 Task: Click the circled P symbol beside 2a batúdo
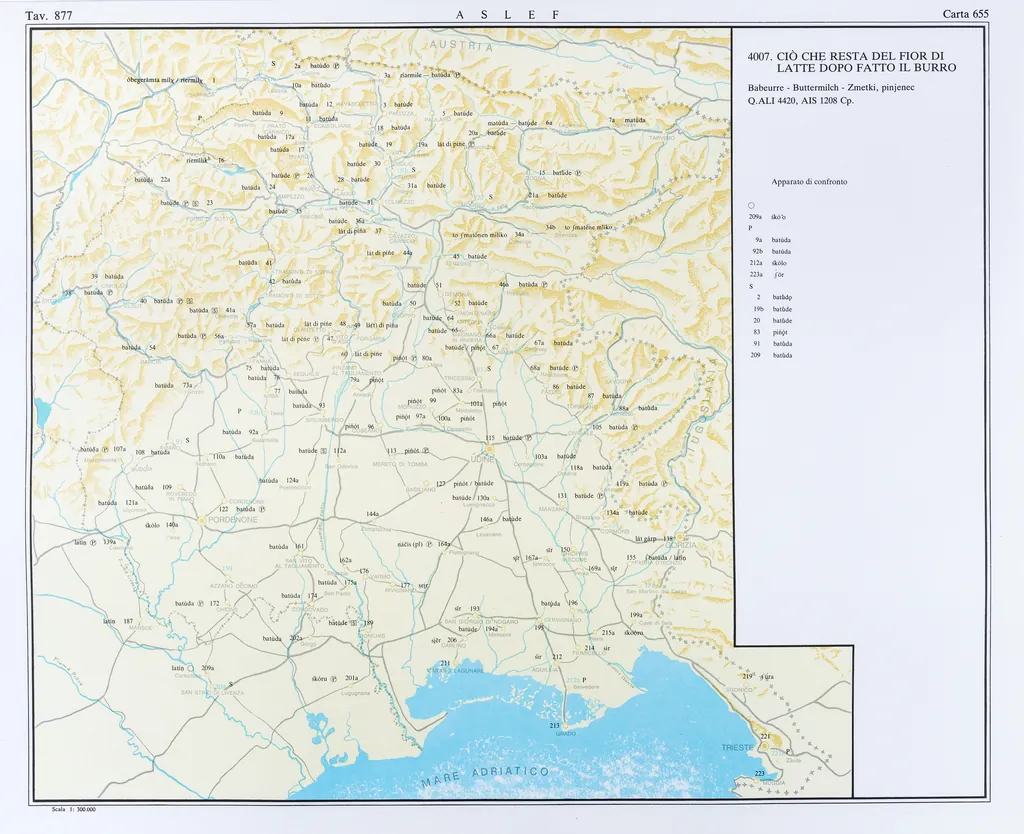coord(336,66)
